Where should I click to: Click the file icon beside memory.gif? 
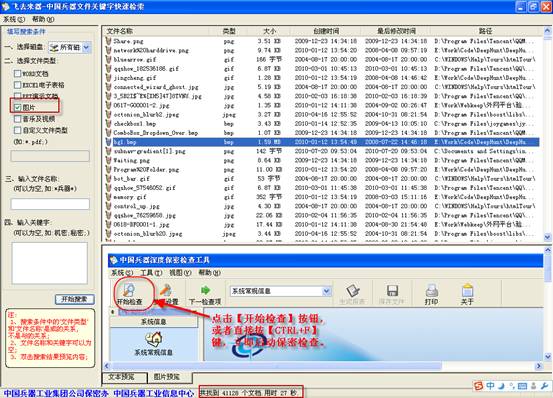coord(109,197)
